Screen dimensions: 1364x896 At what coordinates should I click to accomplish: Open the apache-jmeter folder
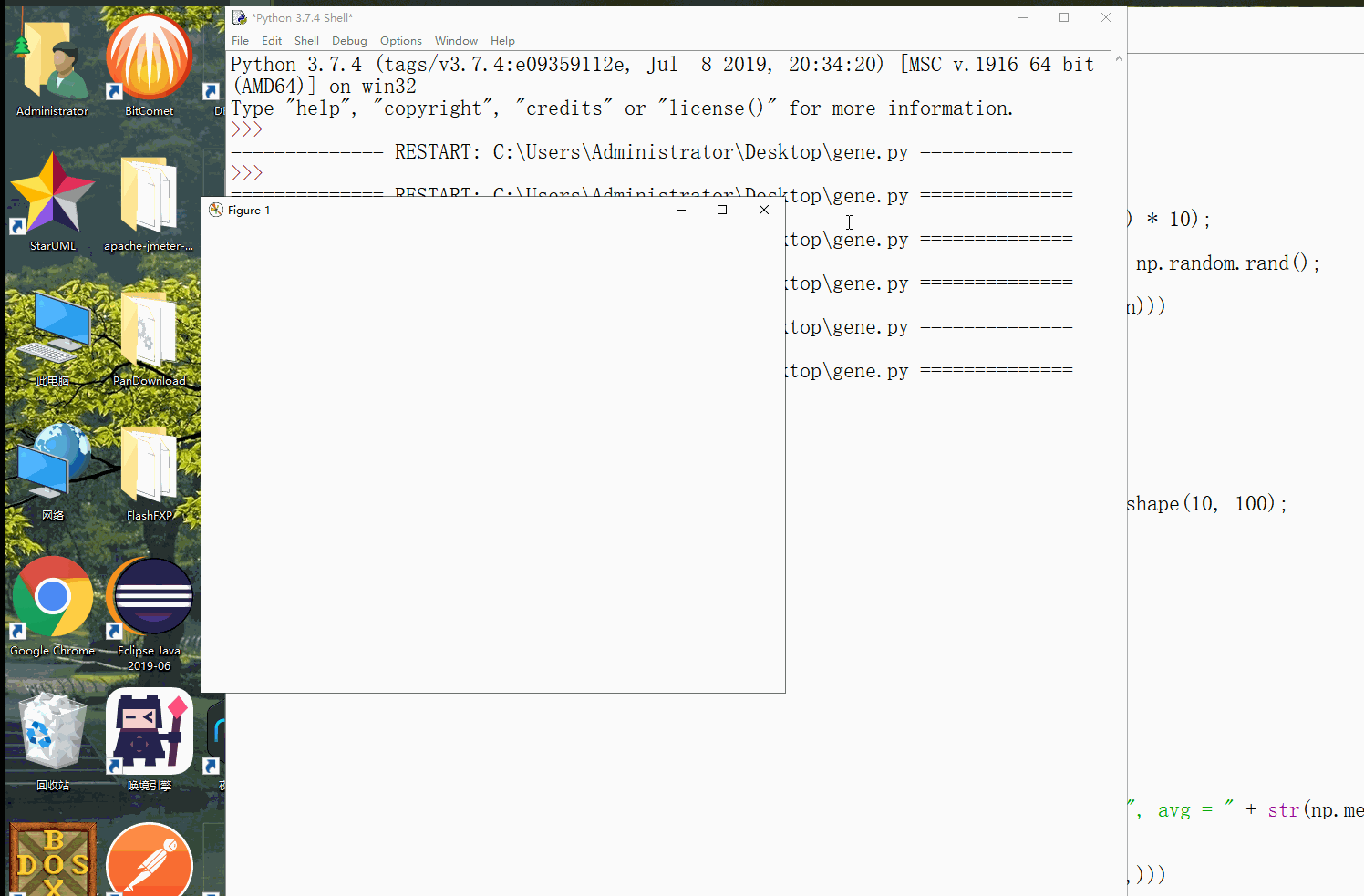(x=149, y=194)
